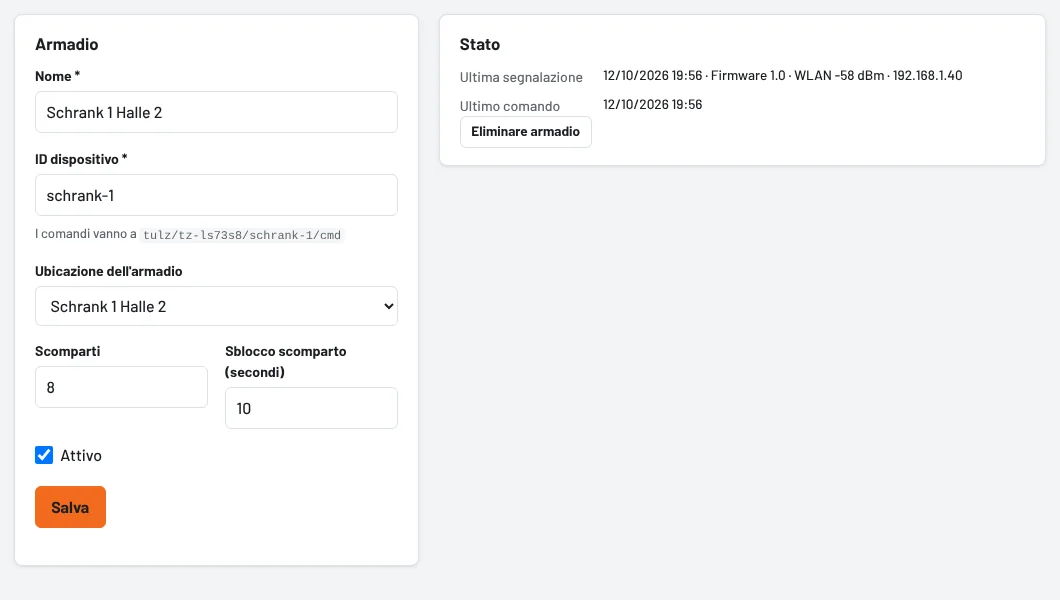
Task: Click the Scomparti number field
Action: coord(121,387)
